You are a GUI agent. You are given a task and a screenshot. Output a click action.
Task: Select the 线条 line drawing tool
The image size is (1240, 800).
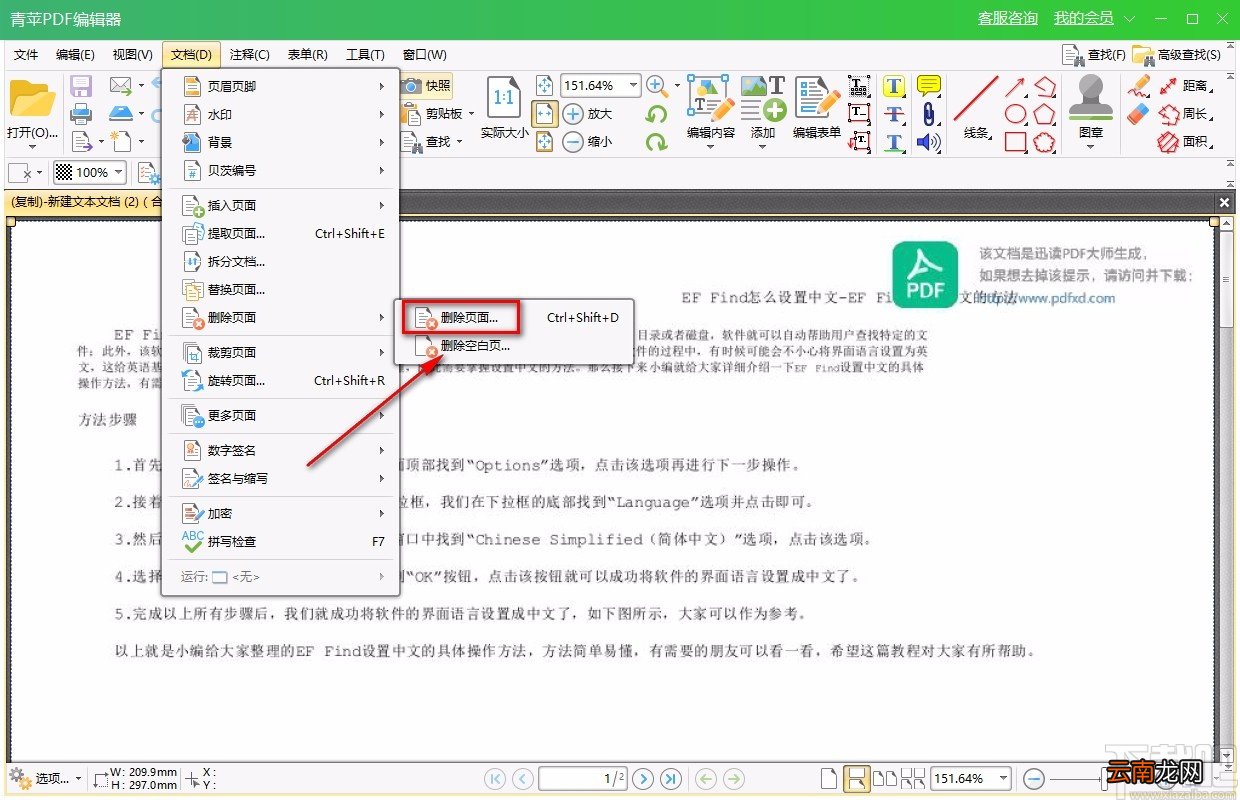pyautogui.click(x=976, y=109)
